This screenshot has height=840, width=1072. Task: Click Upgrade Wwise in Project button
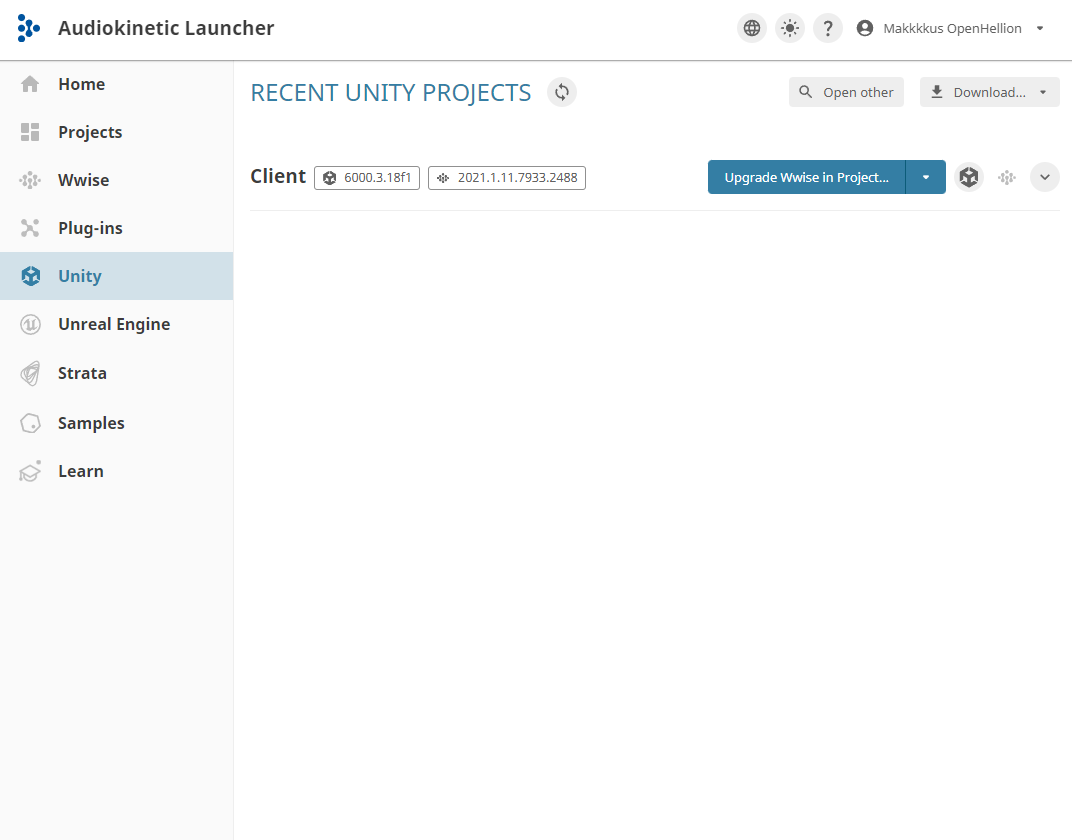coord(807,177)
